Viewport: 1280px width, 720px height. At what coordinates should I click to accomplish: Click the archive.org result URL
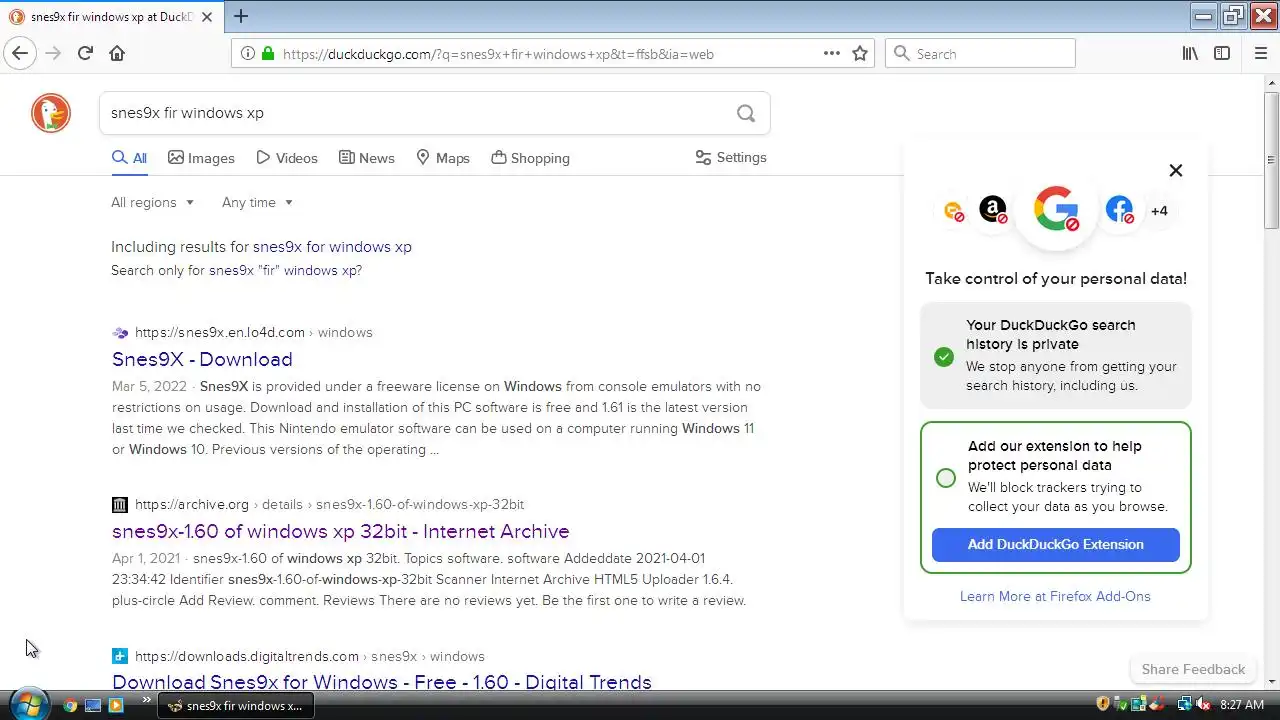192,504
